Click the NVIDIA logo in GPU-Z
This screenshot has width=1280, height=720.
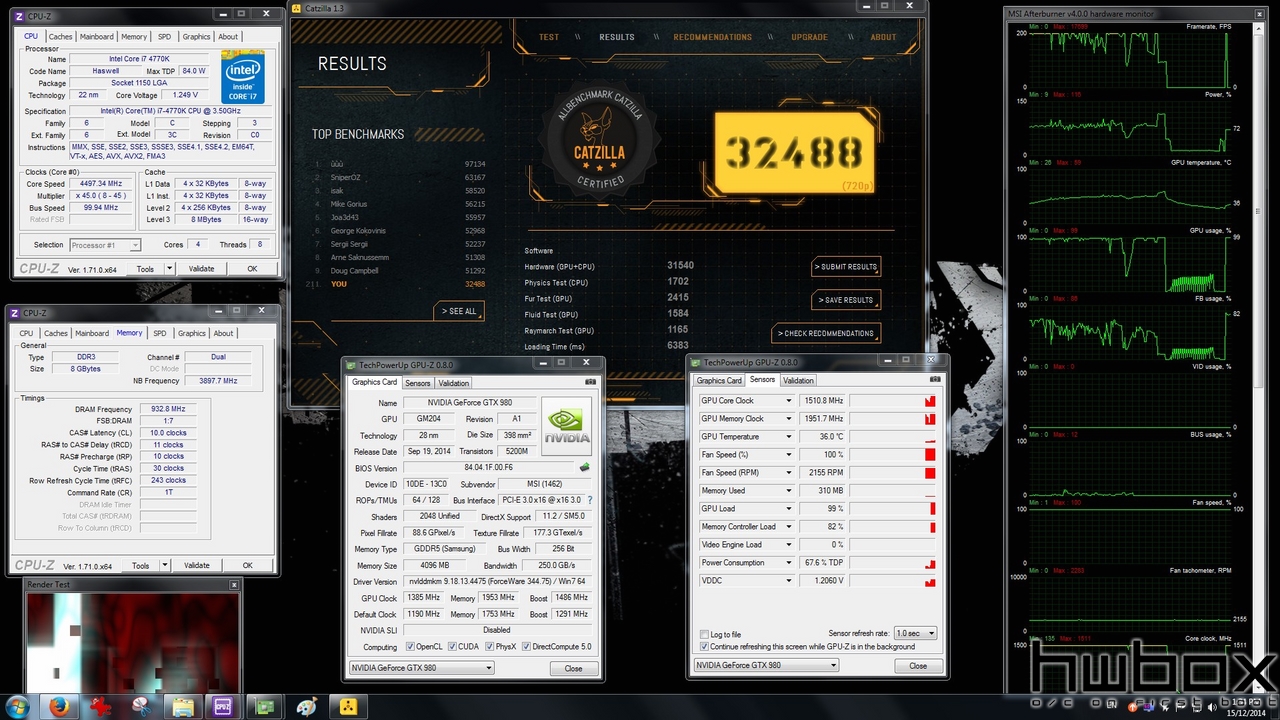point(566,426)
